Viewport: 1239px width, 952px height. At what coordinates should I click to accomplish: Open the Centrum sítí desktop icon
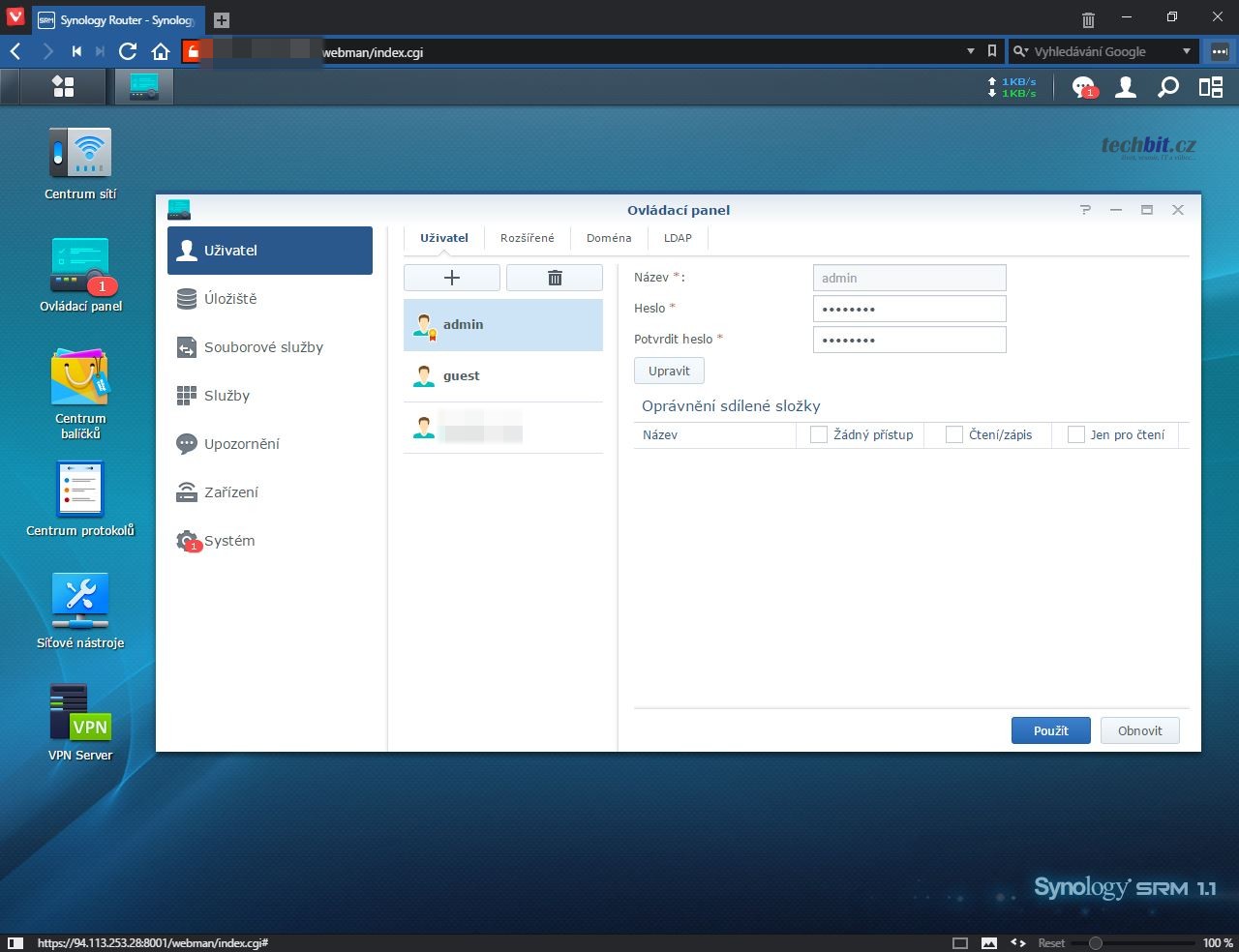[x=80, y=155]
